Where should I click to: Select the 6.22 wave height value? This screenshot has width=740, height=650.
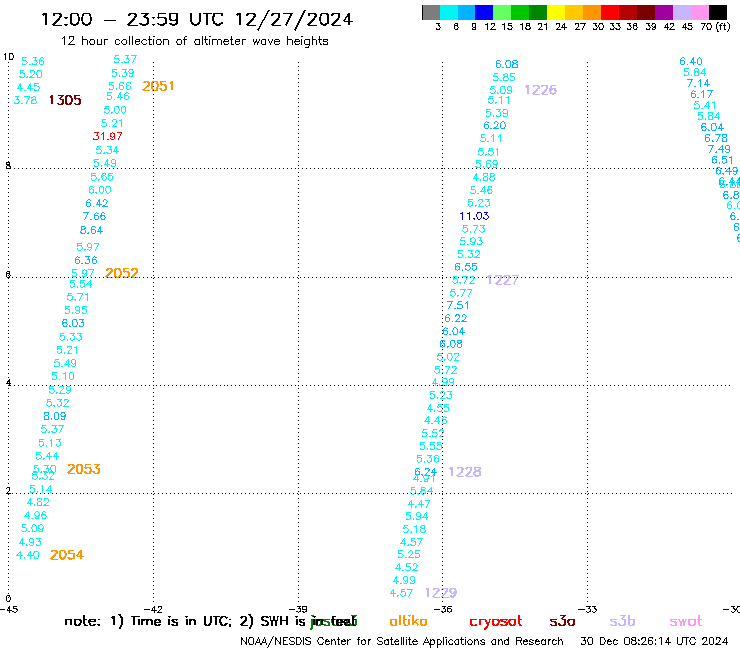[455, 319]
